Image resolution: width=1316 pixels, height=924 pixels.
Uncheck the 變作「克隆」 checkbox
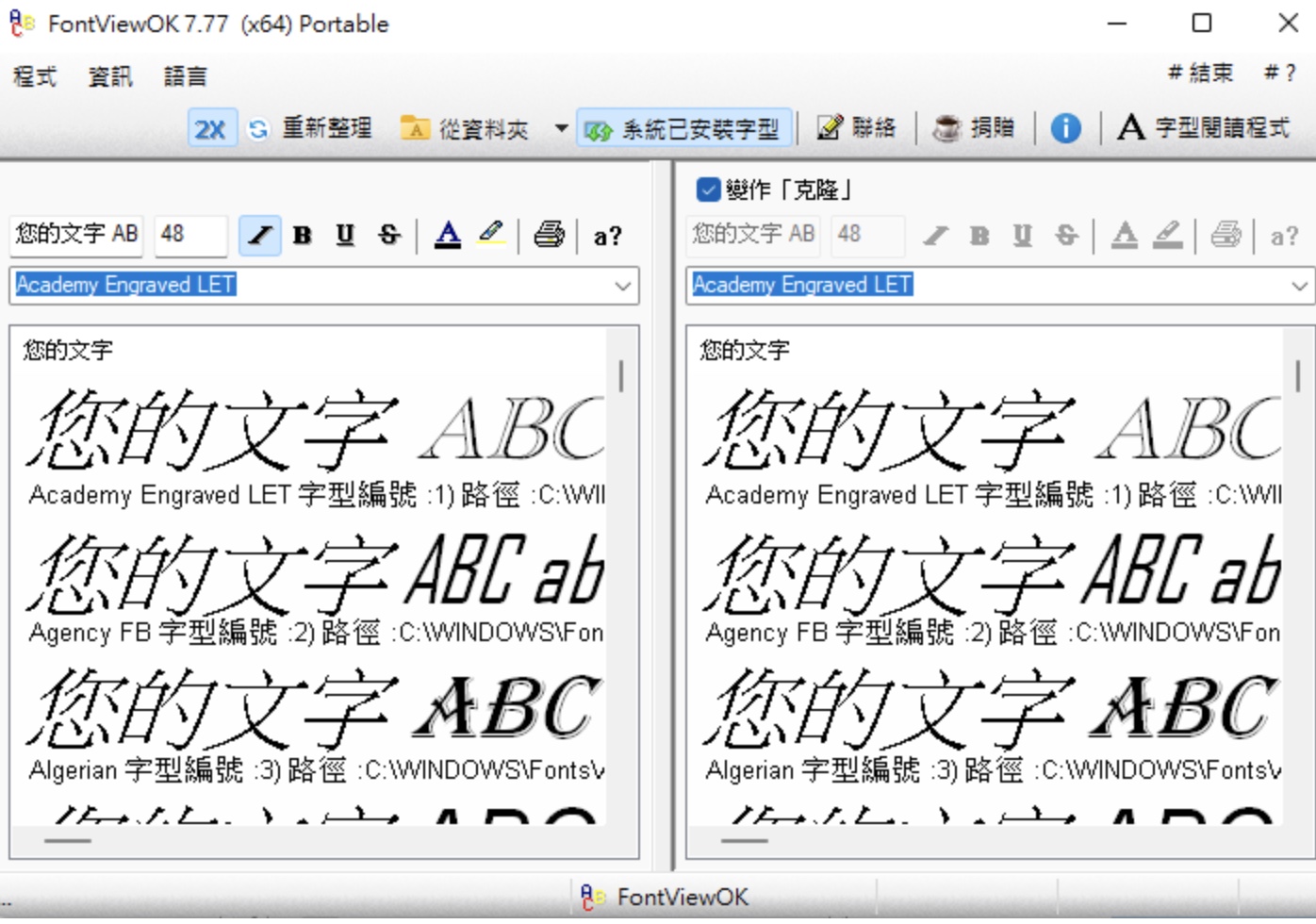pyautogui.click(x=708, y=190)
